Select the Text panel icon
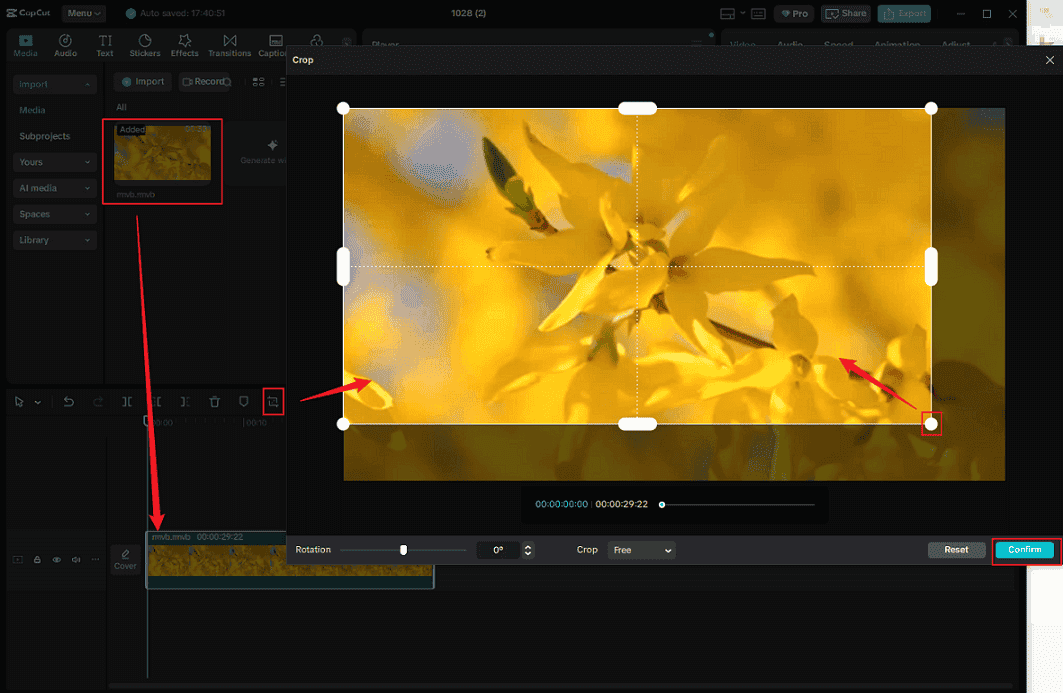 (104, 45)
